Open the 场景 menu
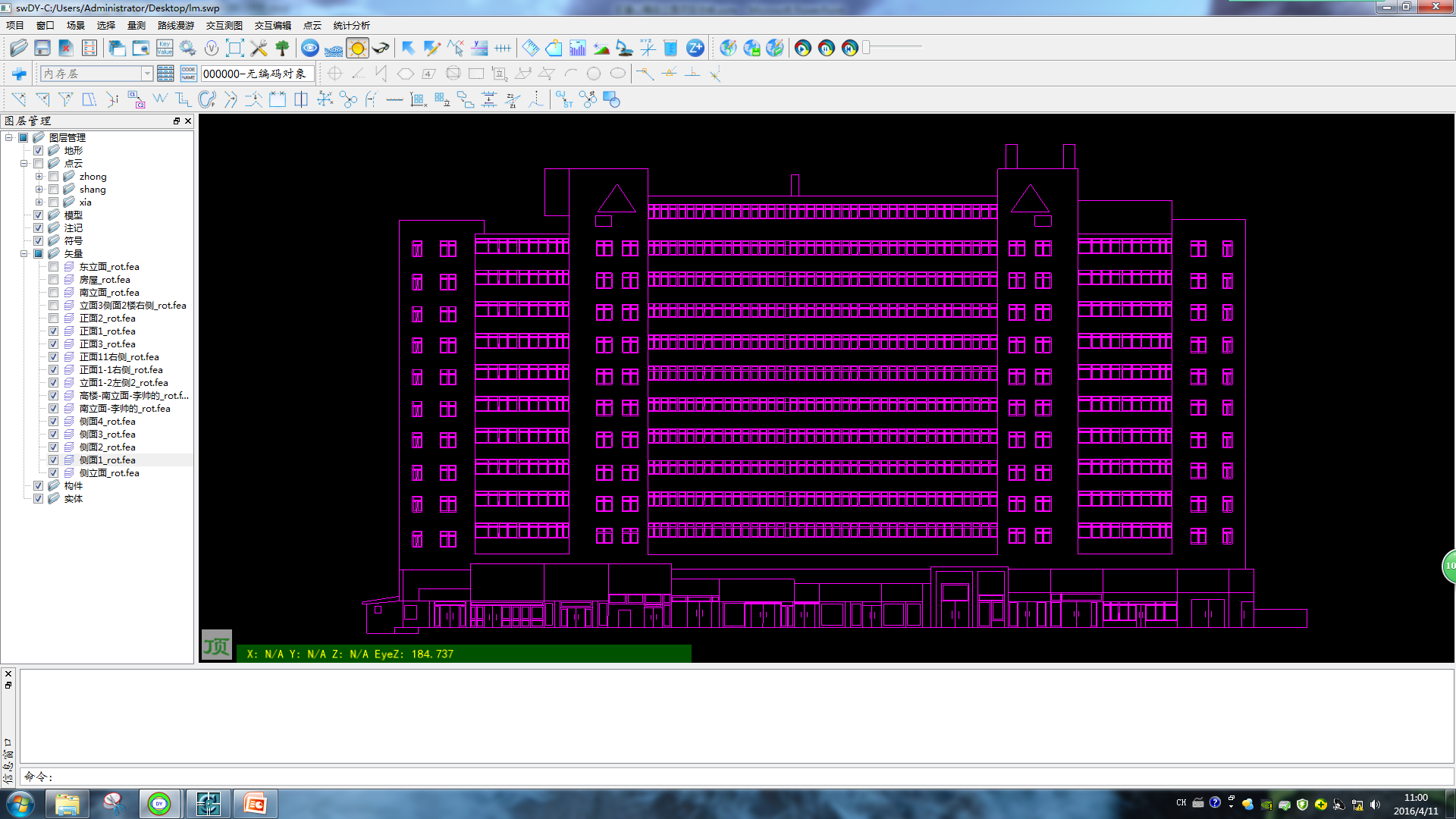 click(x=76, y=25)
